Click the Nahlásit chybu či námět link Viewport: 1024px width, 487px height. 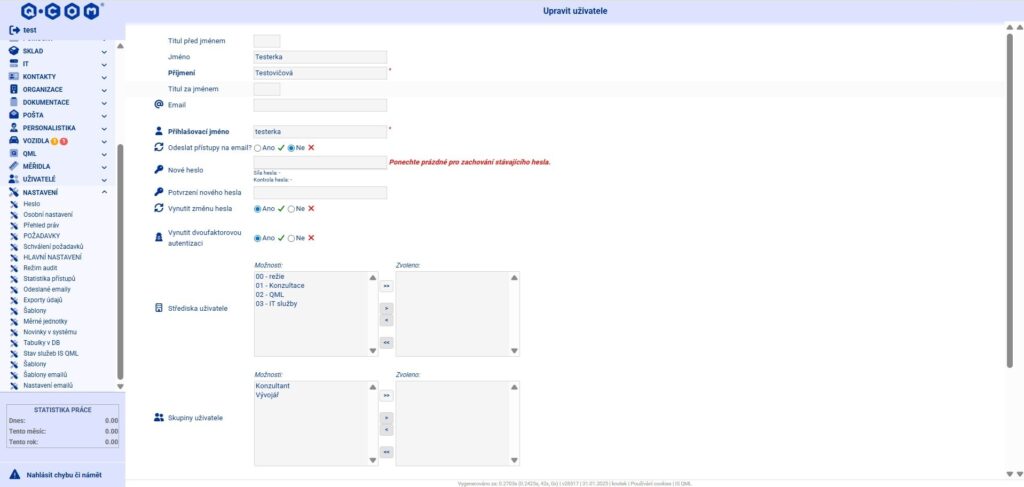coord(65,472)
